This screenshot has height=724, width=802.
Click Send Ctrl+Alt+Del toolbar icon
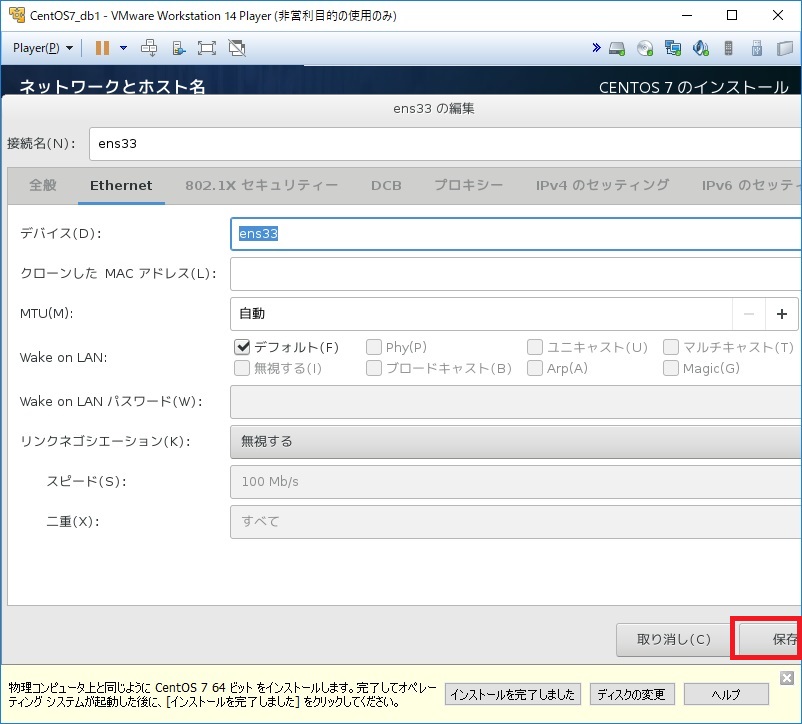coord(149,48)
